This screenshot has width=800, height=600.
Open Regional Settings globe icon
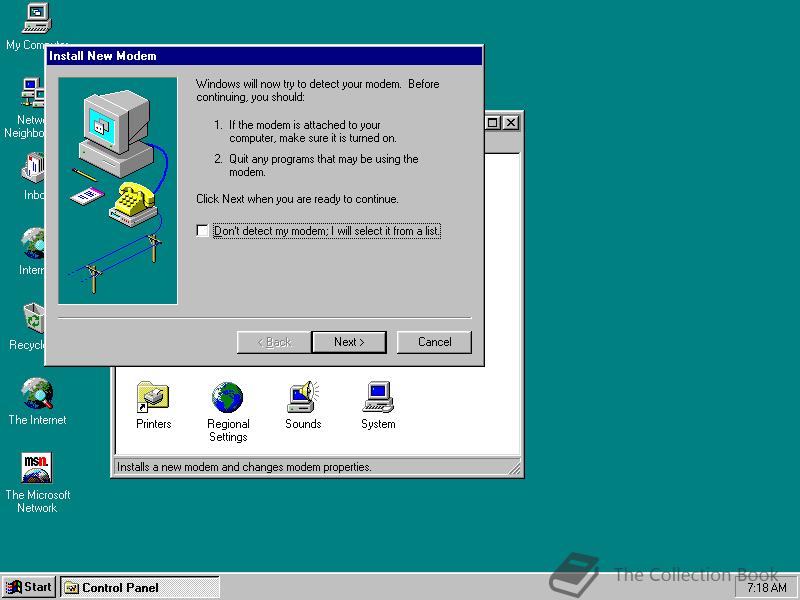coord(228,397)
